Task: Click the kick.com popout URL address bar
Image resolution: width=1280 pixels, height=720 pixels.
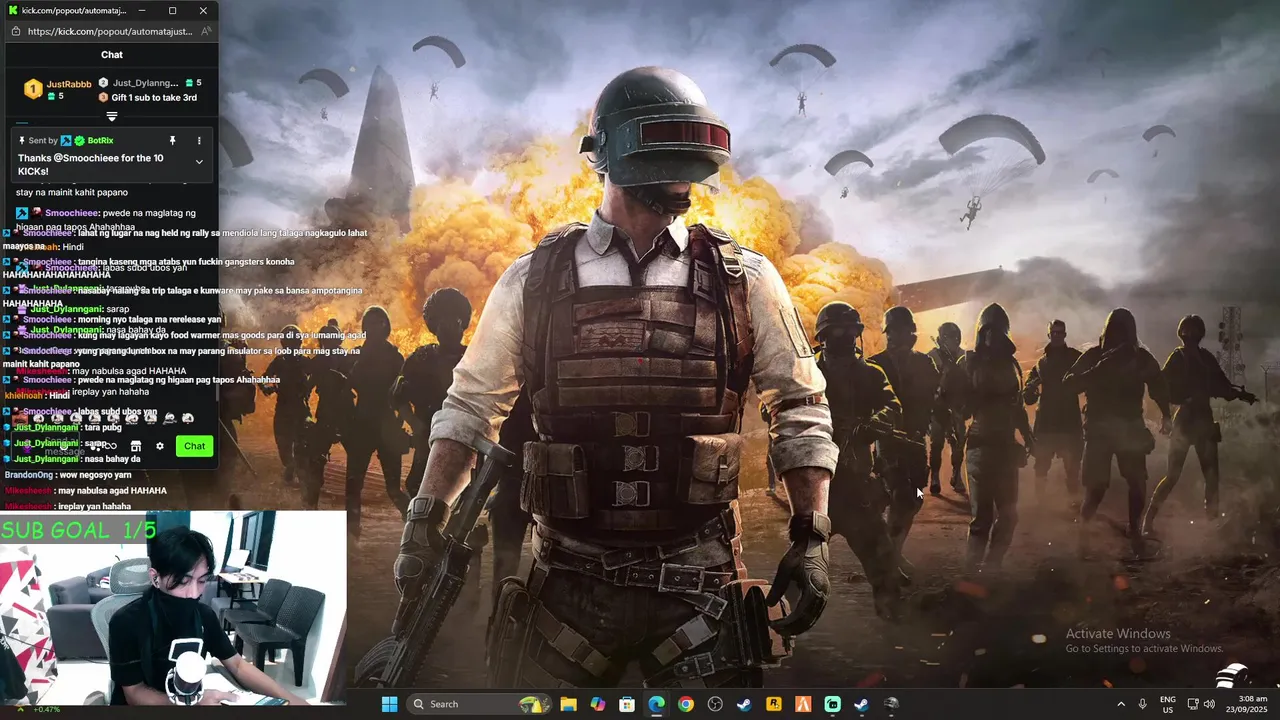Action: coord(110,31)
